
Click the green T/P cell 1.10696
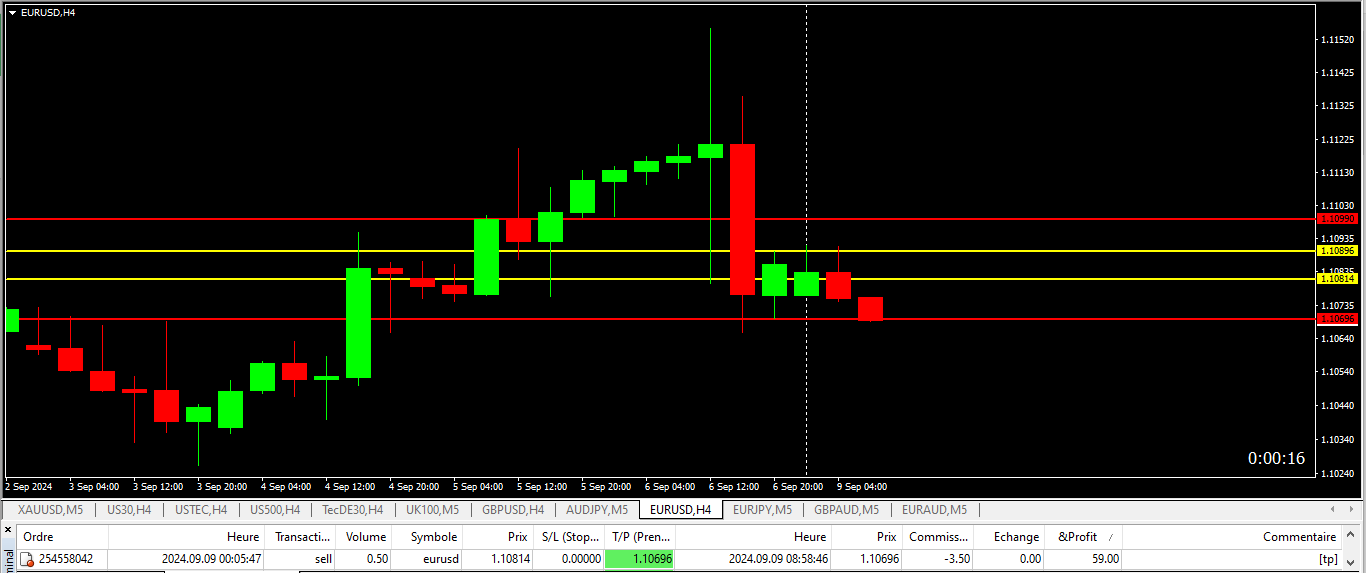[639, 559]
